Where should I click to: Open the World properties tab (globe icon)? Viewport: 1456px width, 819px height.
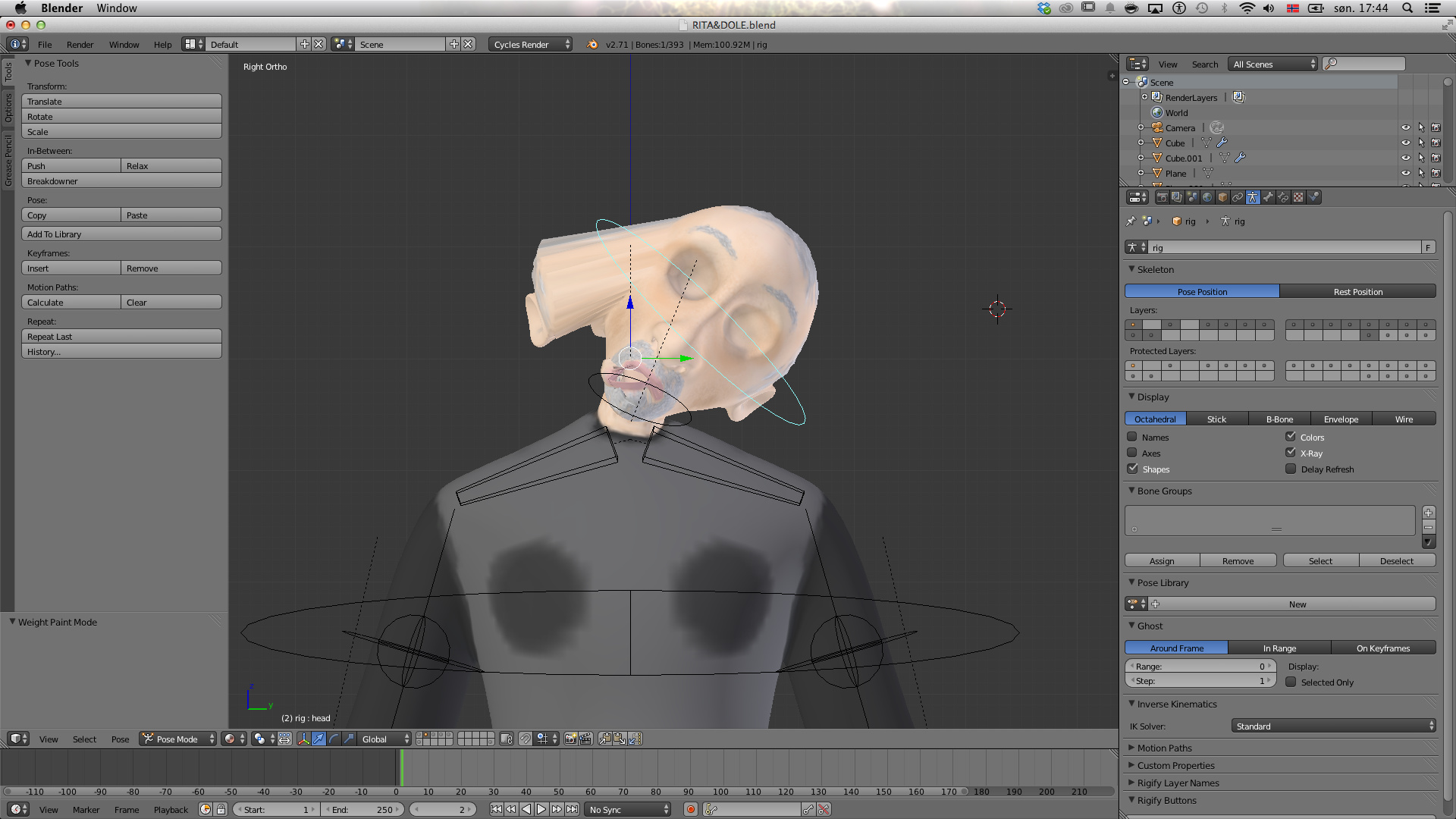coord(1207,197)
